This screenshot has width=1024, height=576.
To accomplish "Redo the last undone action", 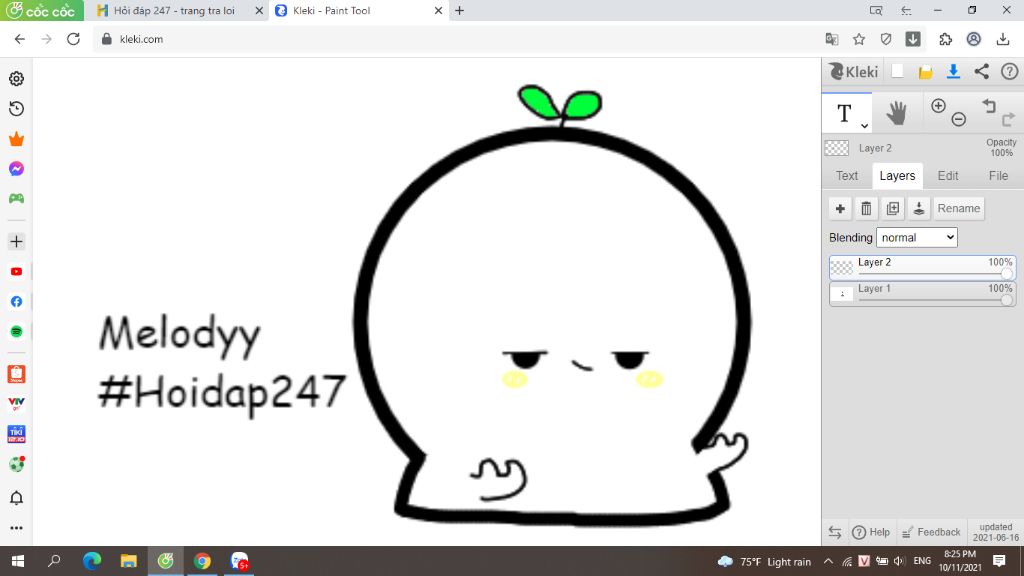I will click(1009, 120).
